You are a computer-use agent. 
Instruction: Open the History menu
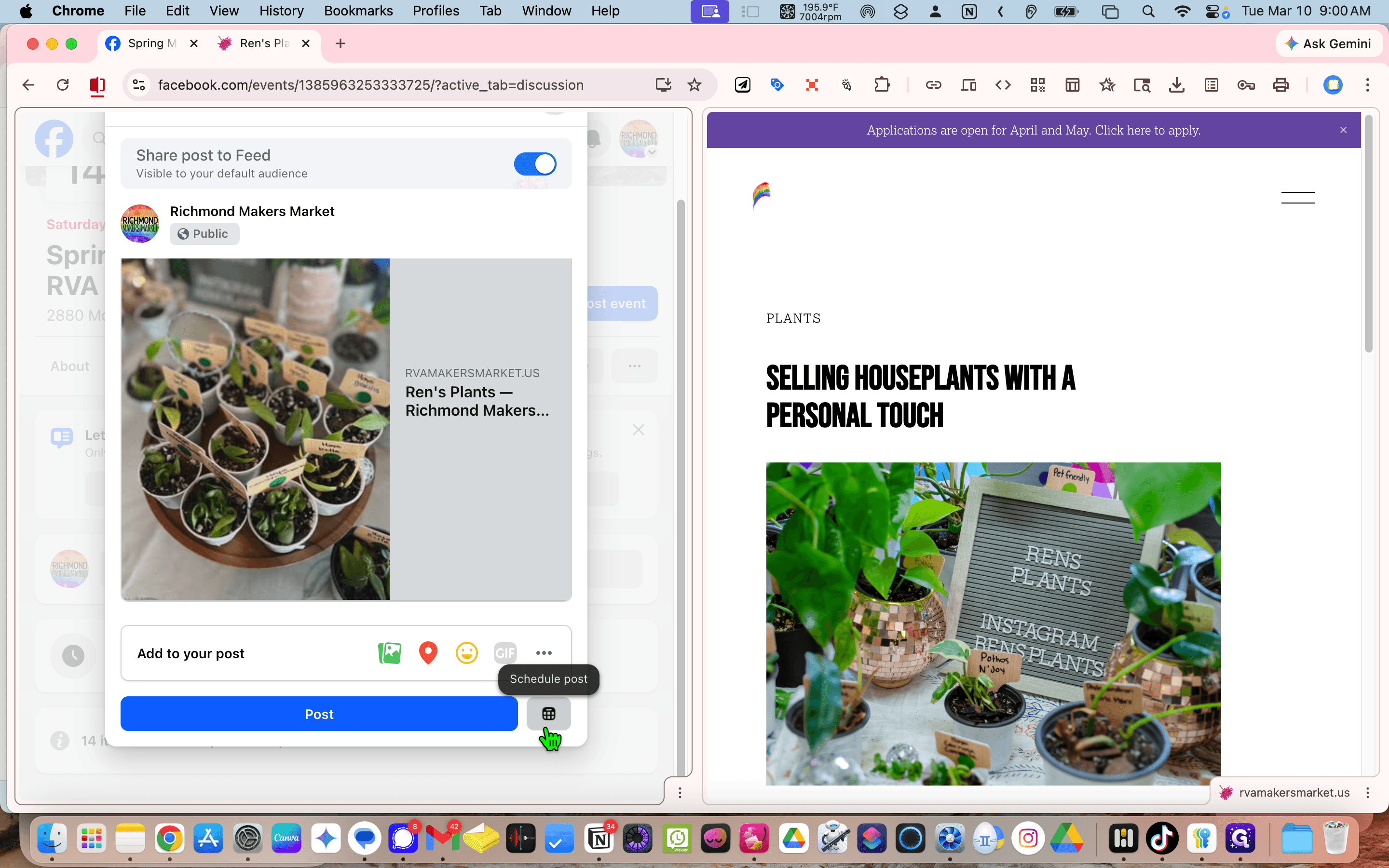point(281,11)
